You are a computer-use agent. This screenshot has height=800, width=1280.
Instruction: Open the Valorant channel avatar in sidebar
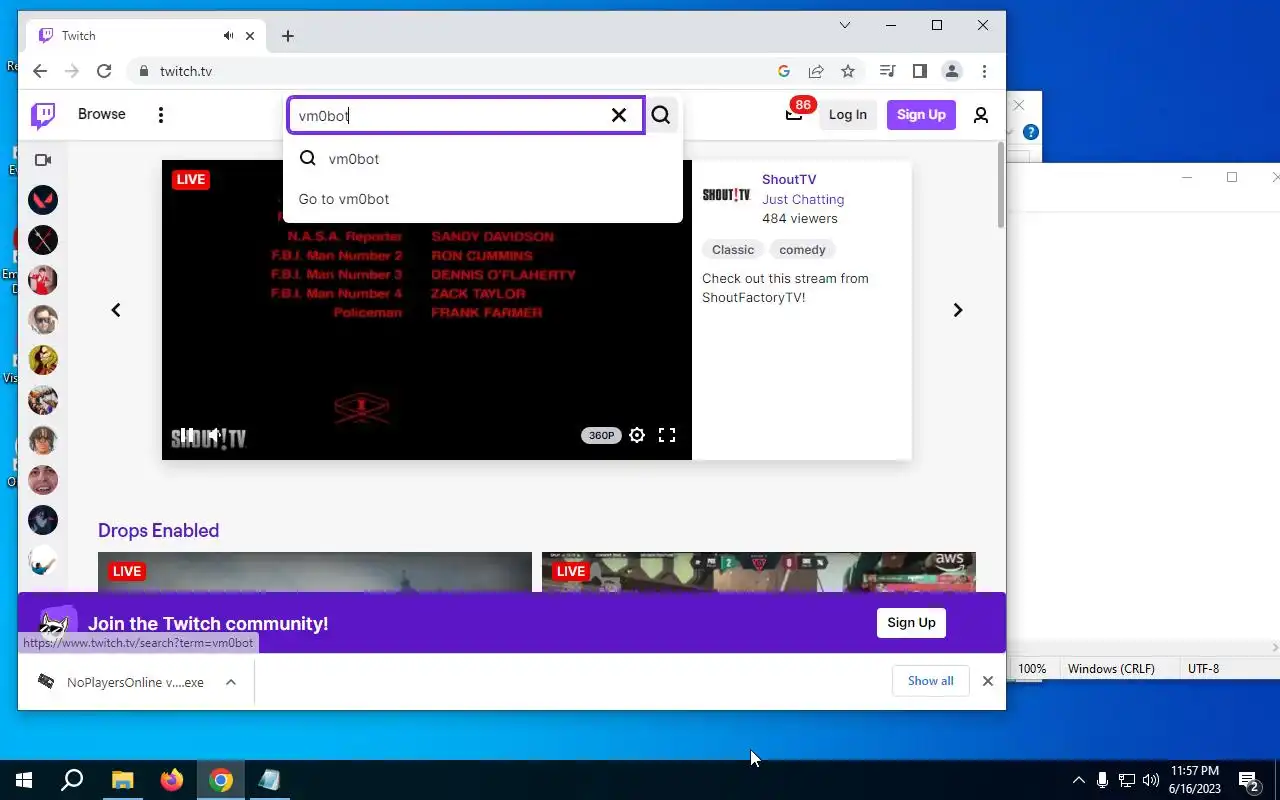pos(43,200)
